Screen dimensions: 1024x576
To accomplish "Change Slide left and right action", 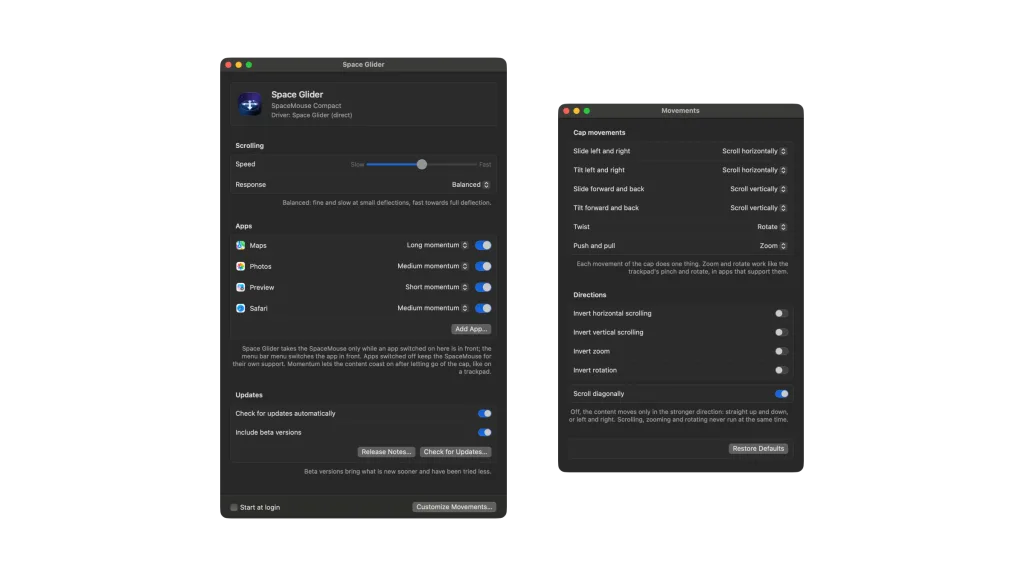I will tap(754, 151).
